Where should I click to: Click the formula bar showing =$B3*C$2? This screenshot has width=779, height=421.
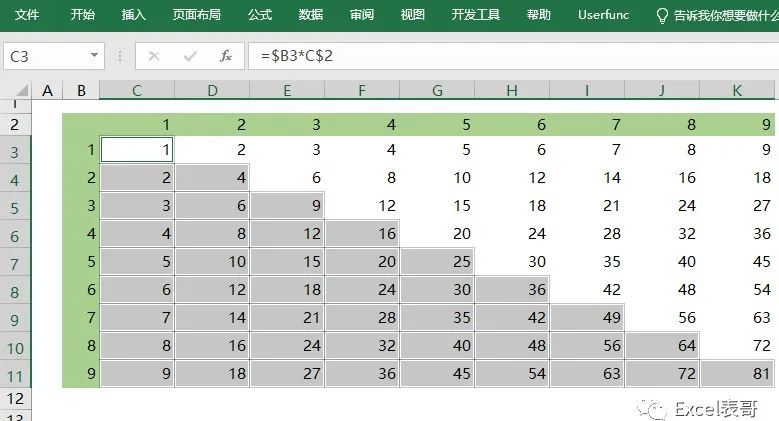click(514, 56)
